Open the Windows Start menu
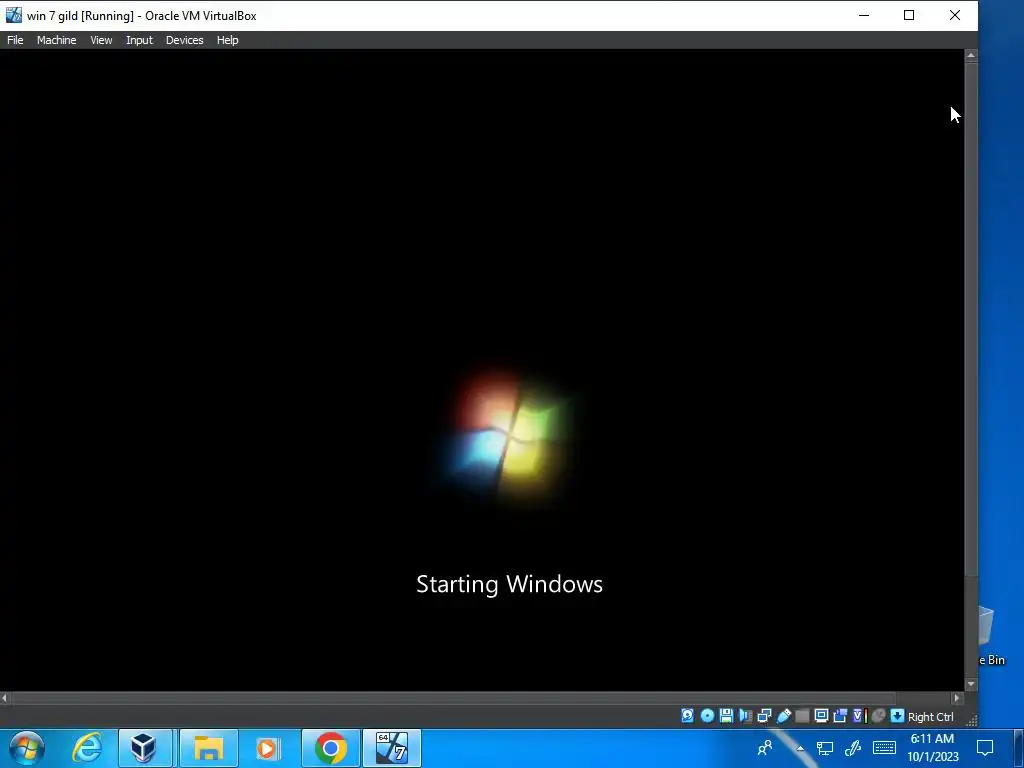The width and height of the screenshot is (1024, 768). (x=27, y=748)
